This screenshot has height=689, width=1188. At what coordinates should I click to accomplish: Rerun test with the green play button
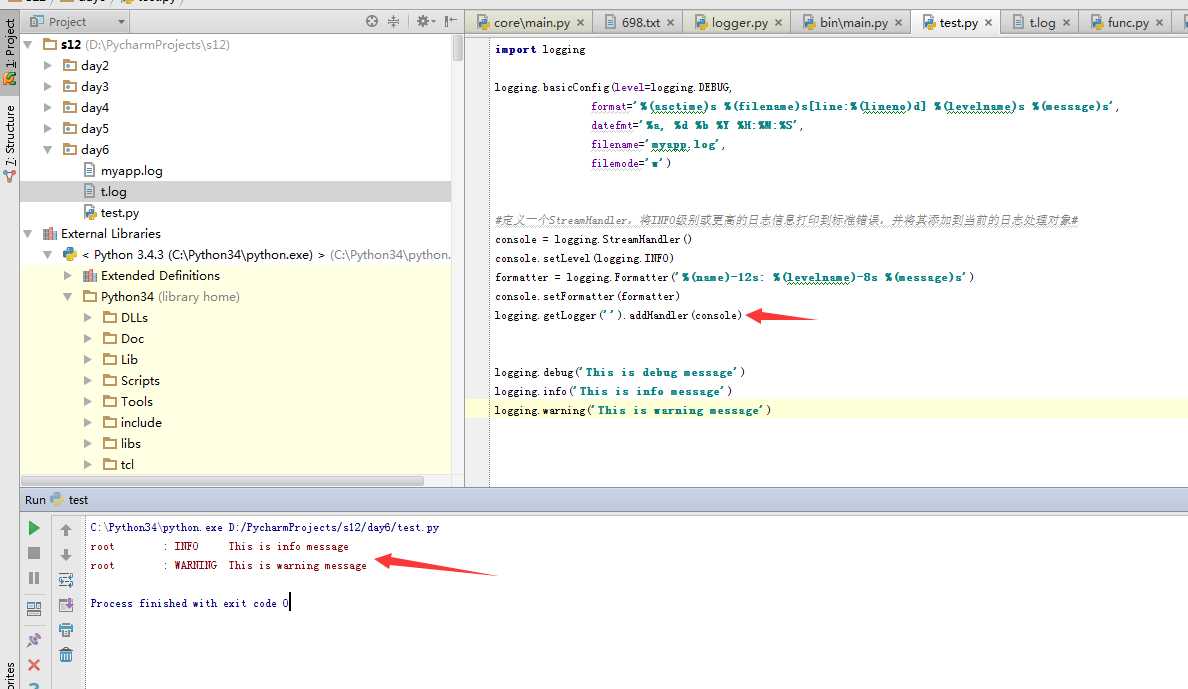[x=34, y=528]
